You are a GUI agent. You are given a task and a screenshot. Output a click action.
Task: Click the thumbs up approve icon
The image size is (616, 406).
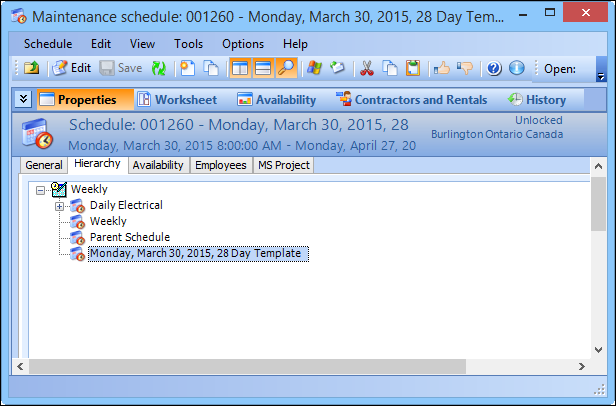(x=442, y=68)
